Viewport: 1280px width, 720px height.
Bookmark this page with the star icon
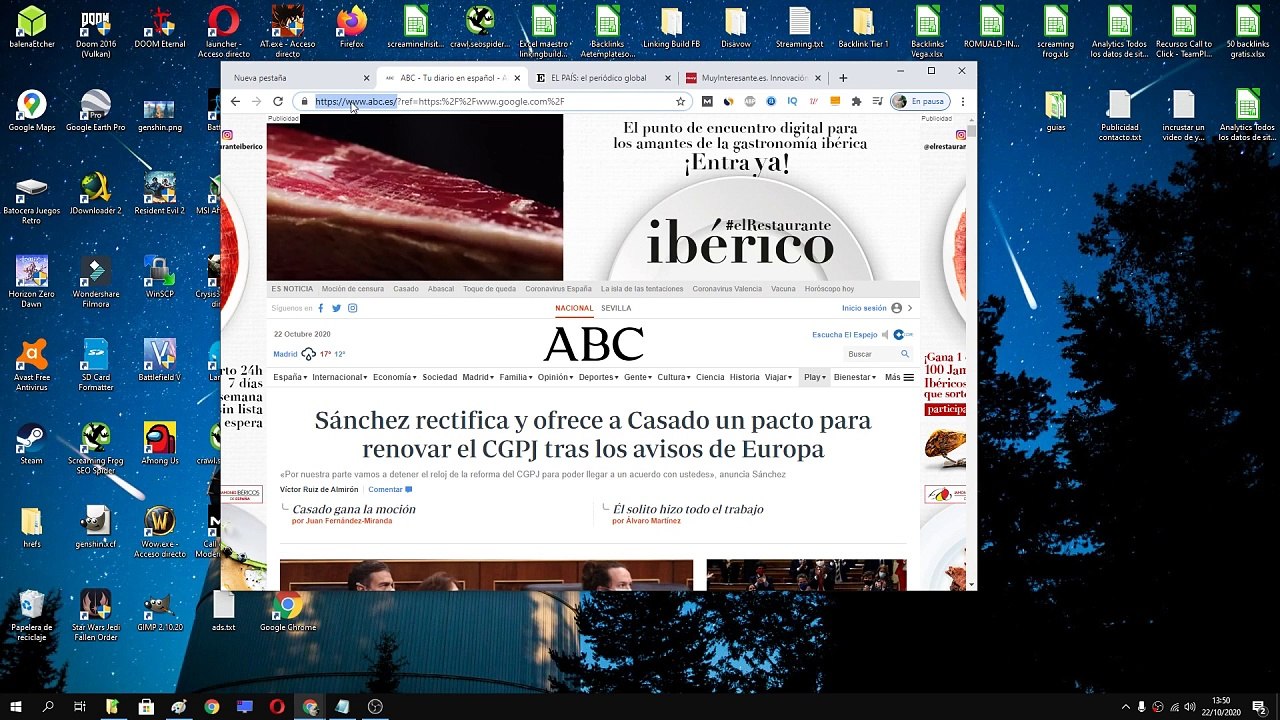point(680,101)
